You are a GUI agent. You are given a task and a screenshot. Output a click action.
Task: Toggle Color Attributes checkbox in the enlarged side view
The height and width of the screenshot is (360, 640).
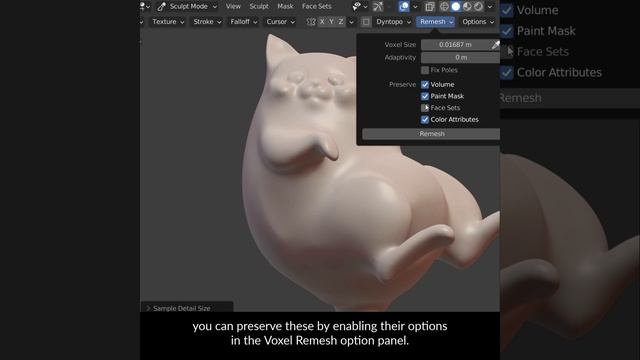pyautogui.click(x=507, y=73)
